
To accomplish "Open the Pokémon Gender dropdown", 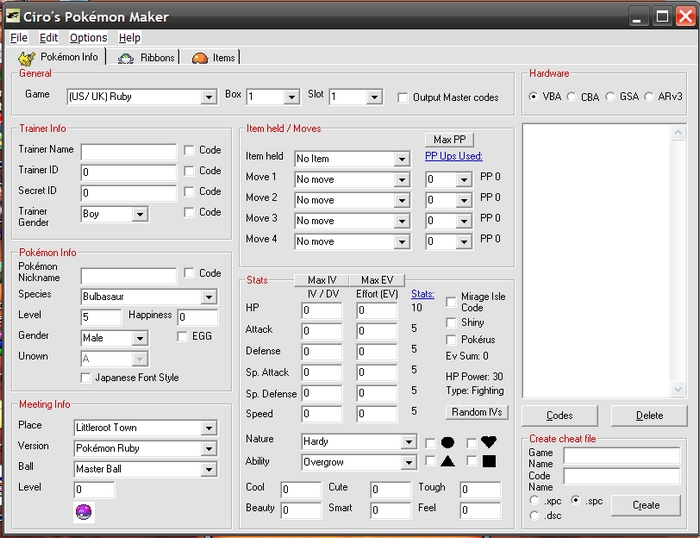I will point(140,338).
